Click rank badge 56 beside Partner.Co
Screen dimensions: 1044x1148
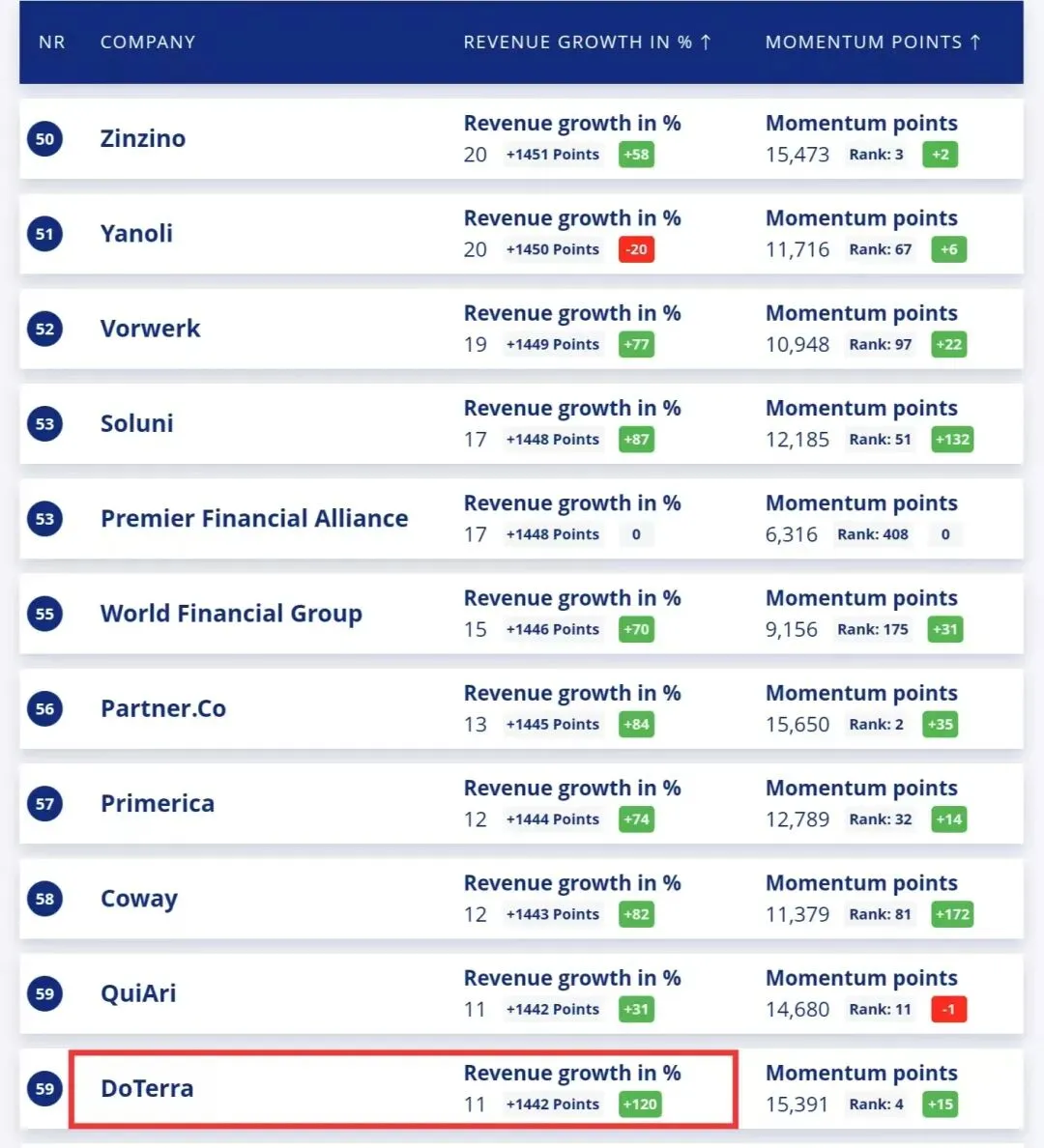44,708
